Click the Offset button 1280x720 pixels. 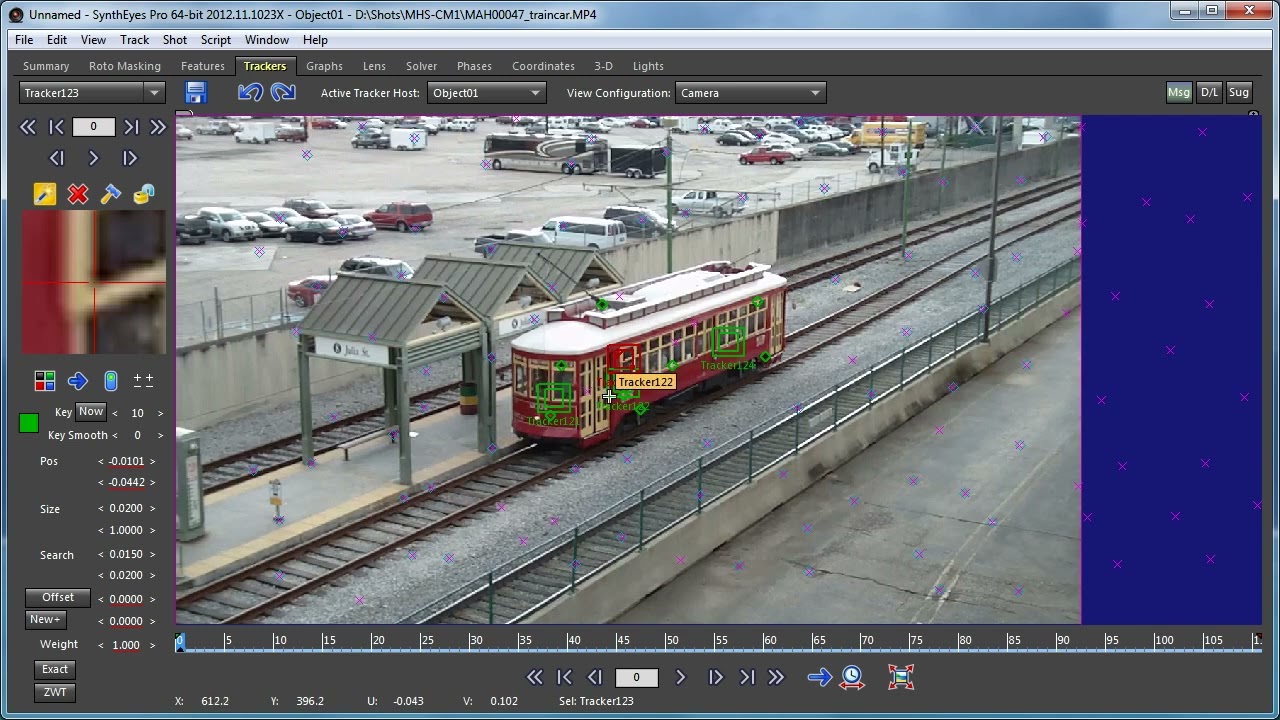tap(58, 598)
